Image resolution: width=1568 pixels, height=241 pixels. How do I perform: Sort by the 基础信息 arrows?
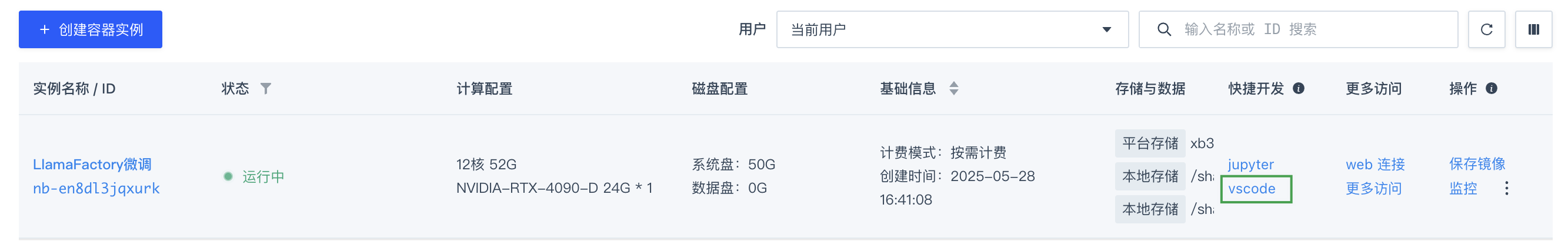[954, 89]
